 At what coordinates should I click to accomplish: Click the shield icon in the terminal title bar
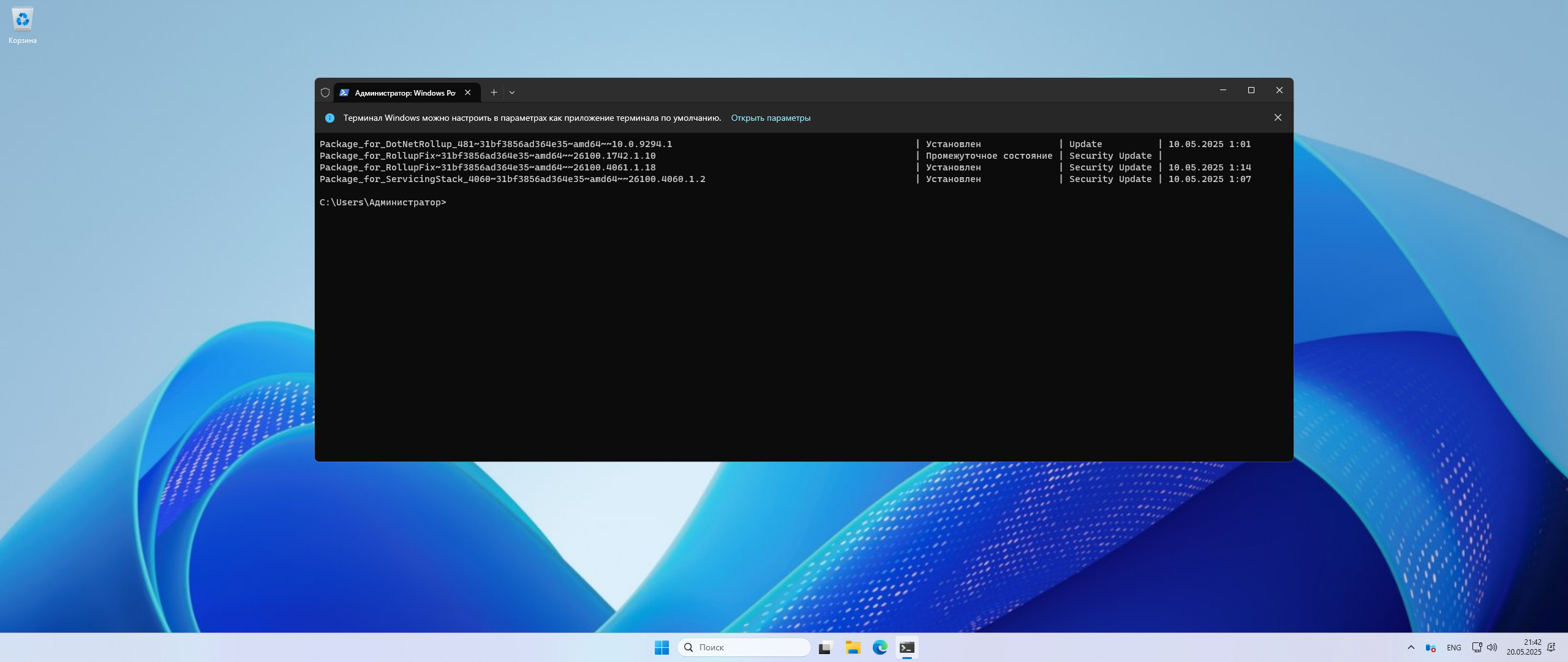tap(325, 92)
